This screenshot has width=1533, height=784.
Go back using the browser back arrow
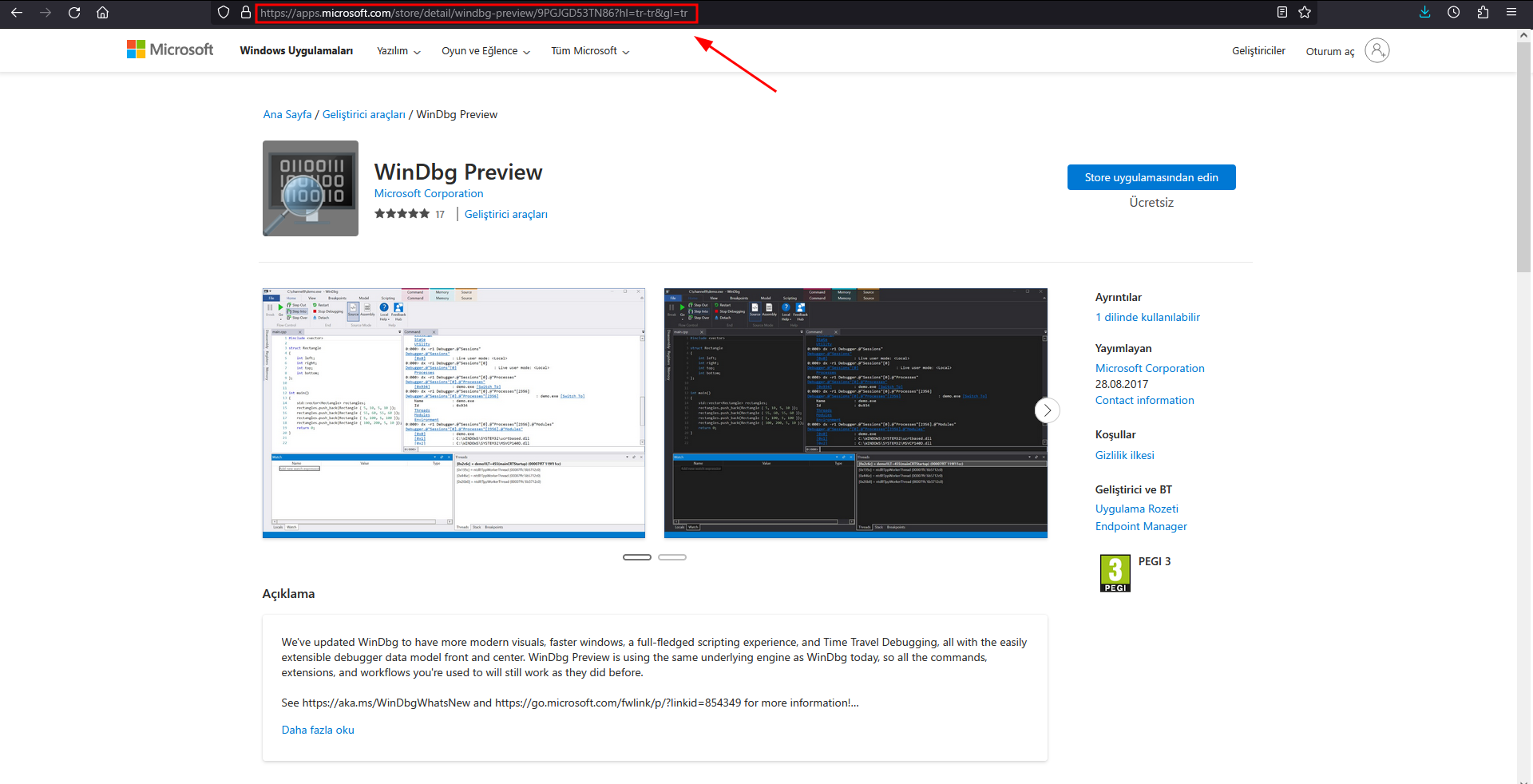click(17, 13)
